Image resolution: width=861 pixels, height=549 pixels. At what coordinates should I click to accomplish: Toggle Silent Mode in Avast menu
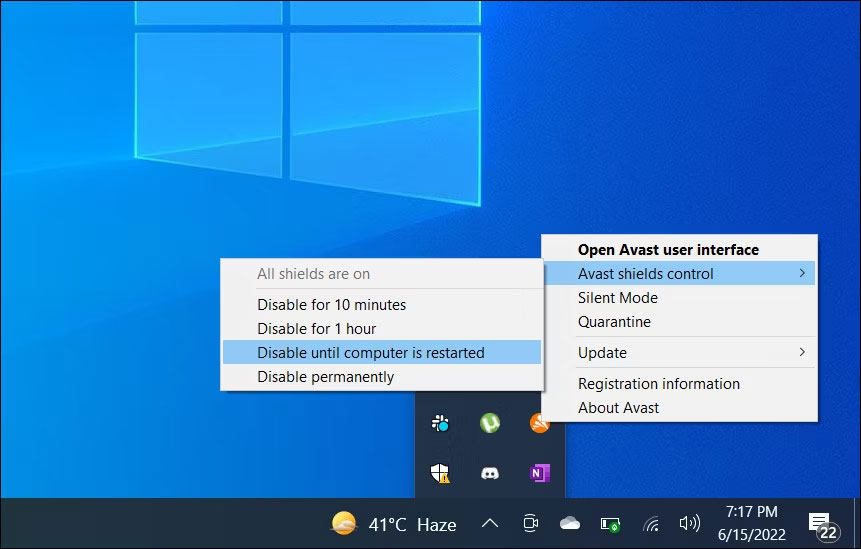[618, 298]
